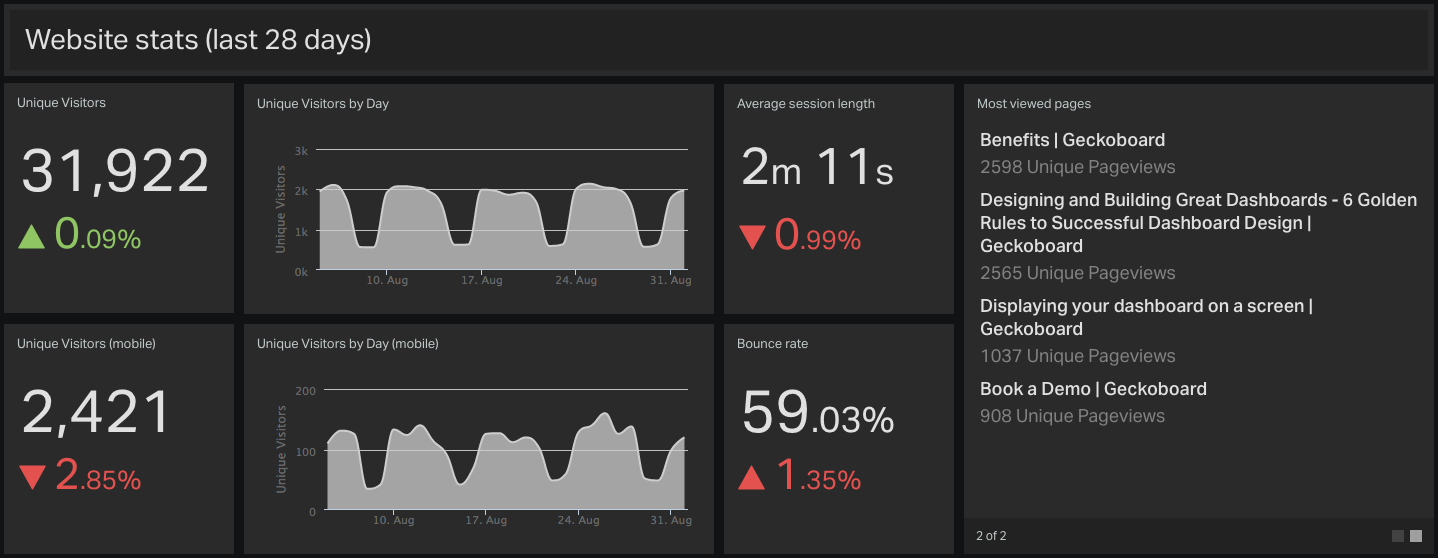Open Book a Demo | Geckoboard entry
Viewport: 1438px width, 558px height.
[x=1093, y=389]
